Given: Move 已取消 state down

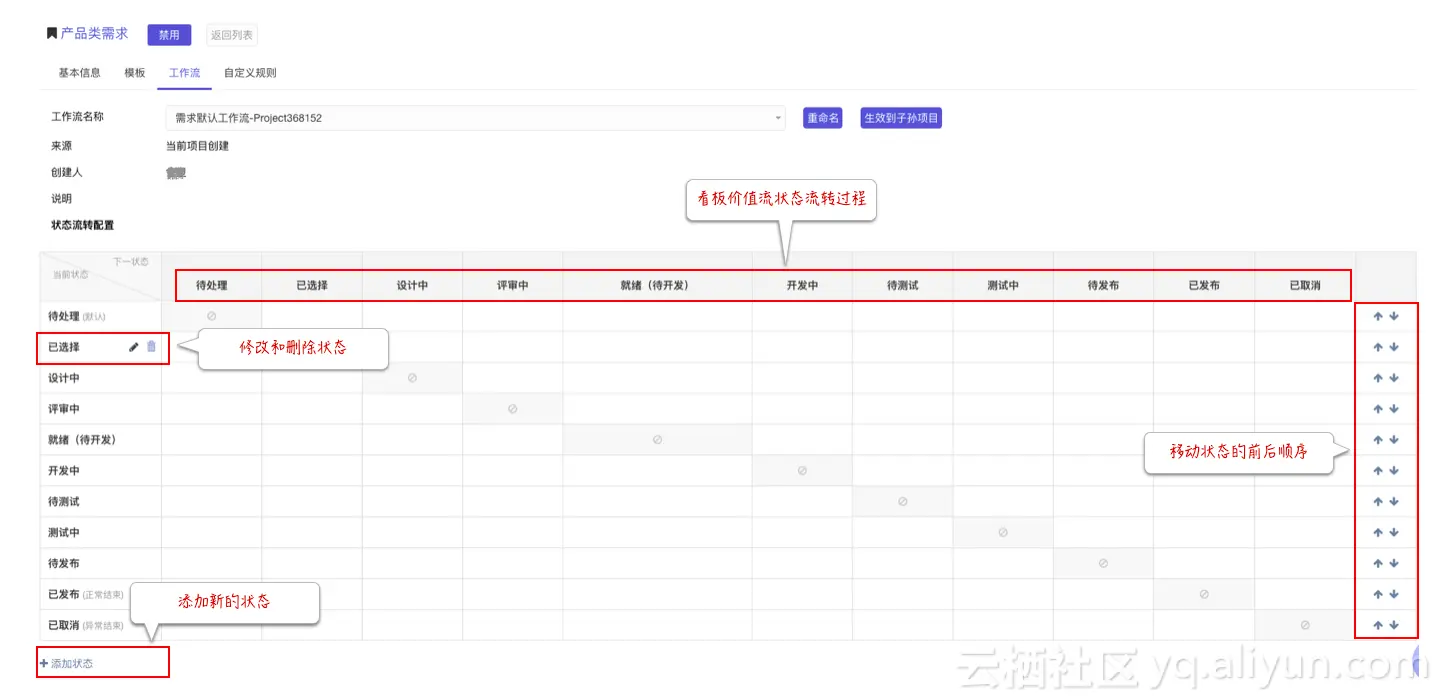Looking at the screenshot, I should (1394, 626).
